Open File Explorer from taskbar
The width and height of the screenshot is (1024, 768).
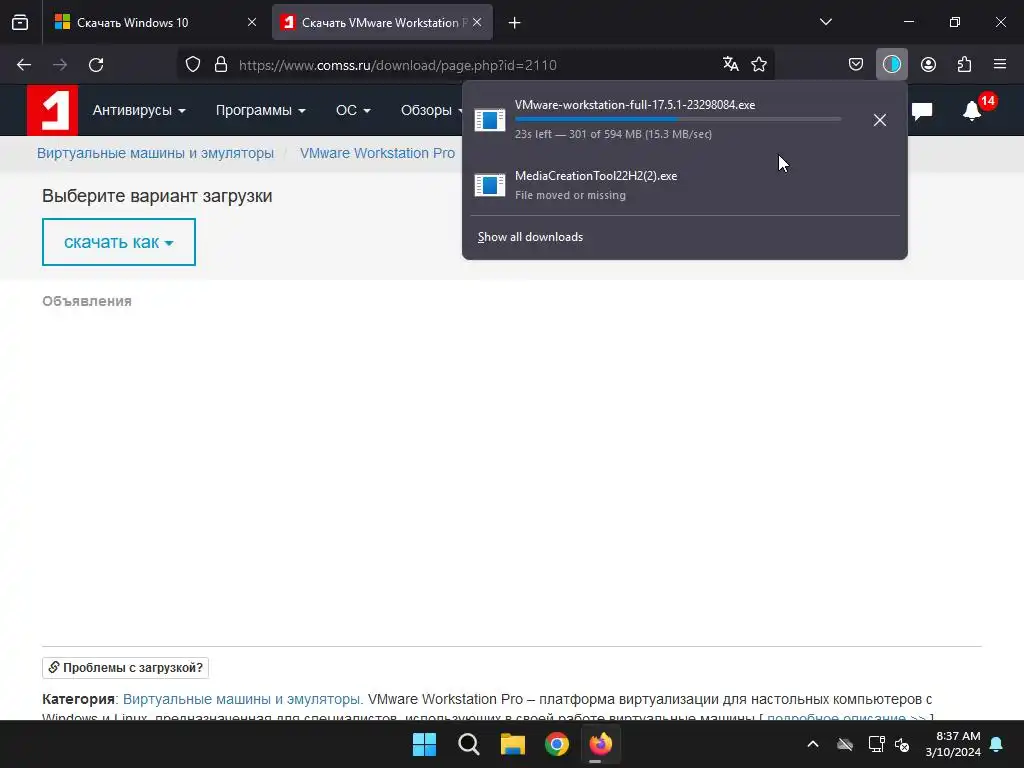coord(513,744)
